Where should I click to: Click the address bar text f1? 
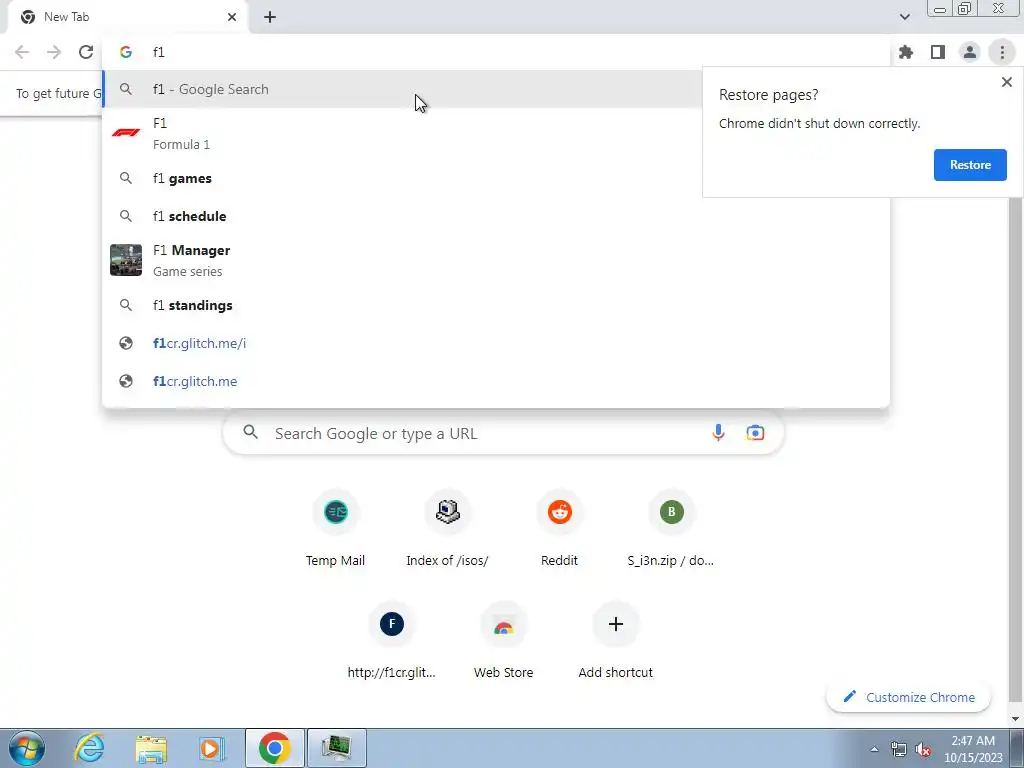click(159, 52)
